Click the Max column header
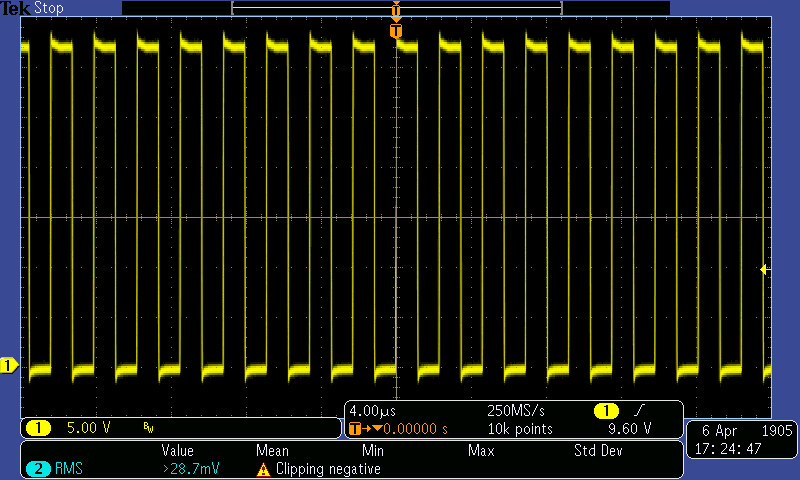The width and height of the screenshot is (800, 480). (481, 450)
